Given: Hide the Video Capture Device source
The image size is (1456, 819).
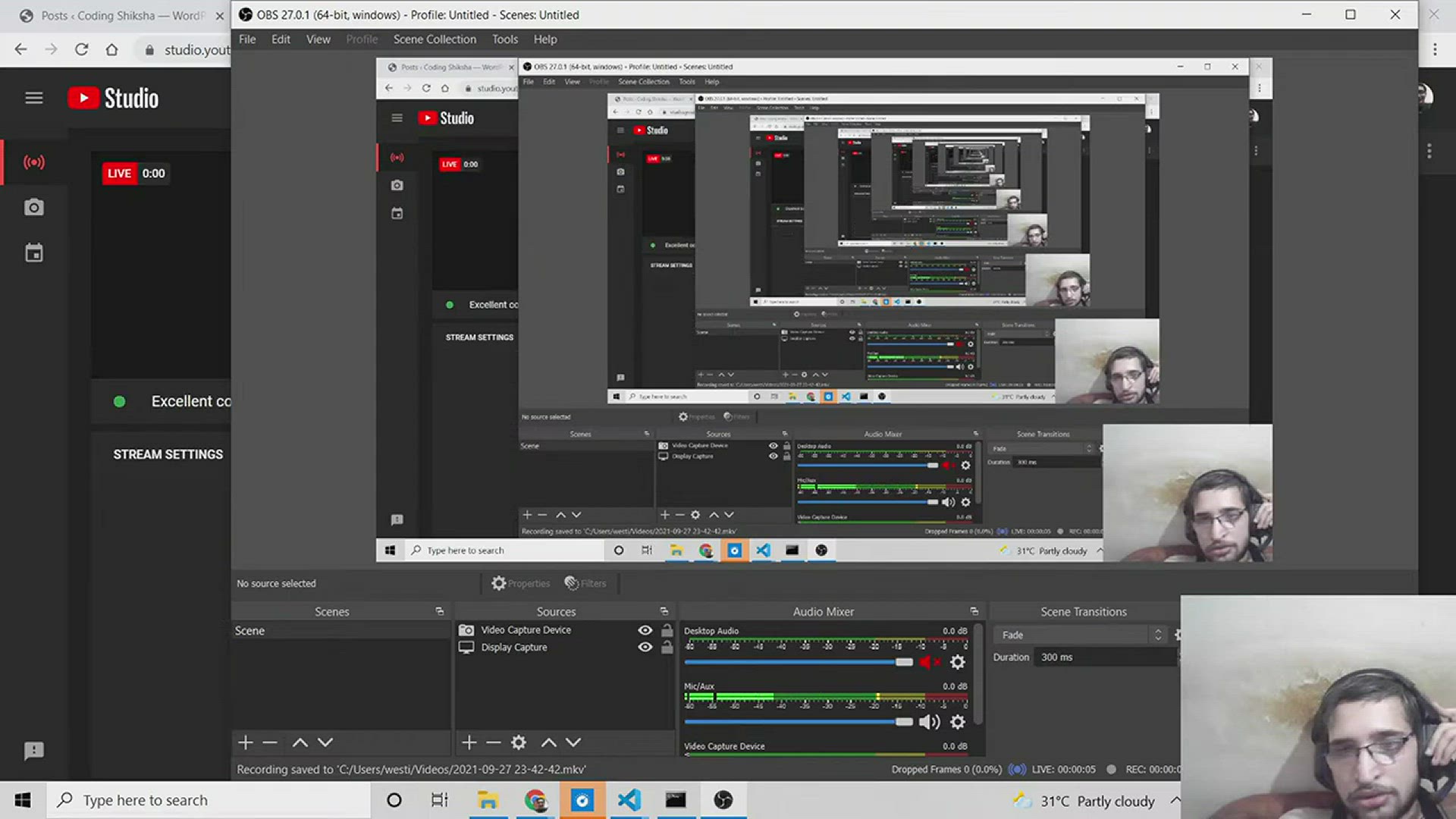Looking at the screenshot, I should coord(645,630).
